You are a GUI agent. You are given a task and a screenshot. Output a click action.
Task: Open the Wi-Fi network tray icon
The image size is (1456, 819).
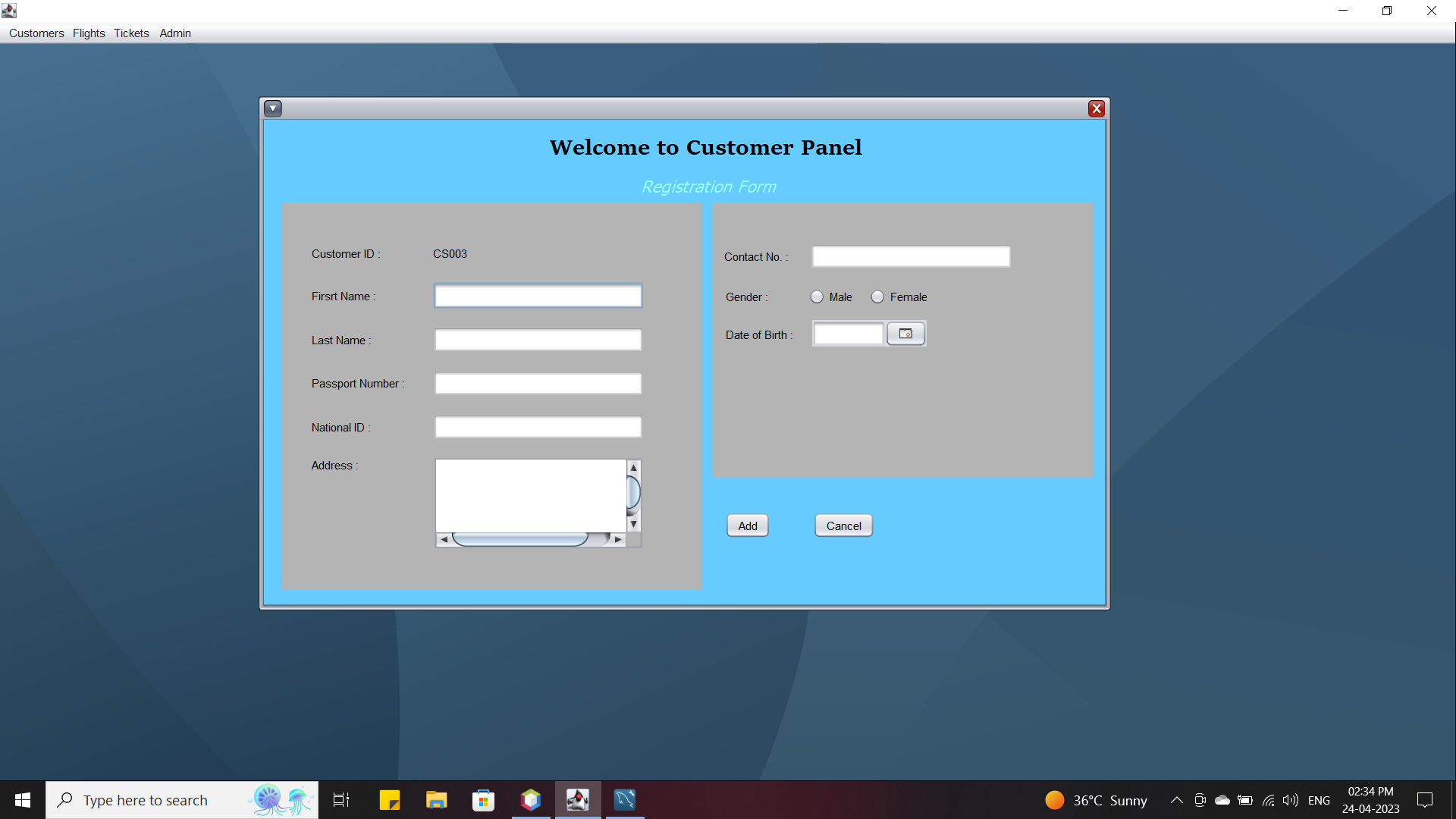1268,800
